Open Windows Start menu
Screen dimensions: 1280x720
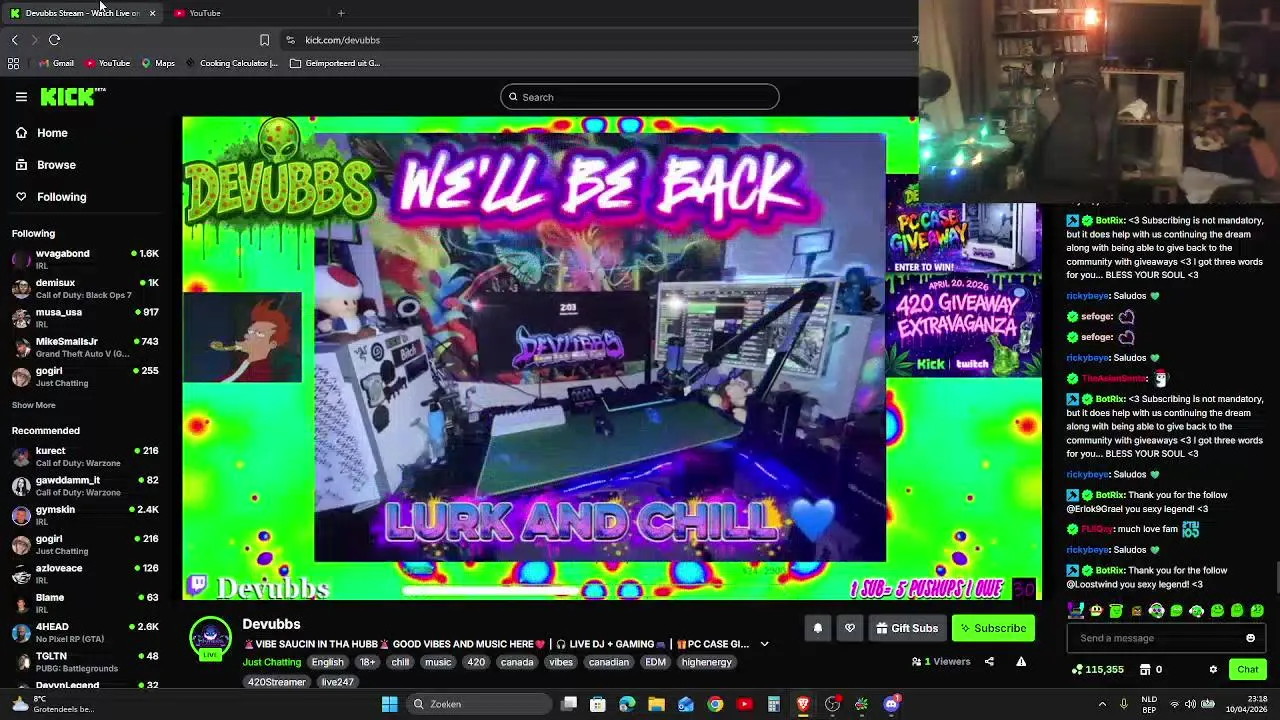pos(390,704)
